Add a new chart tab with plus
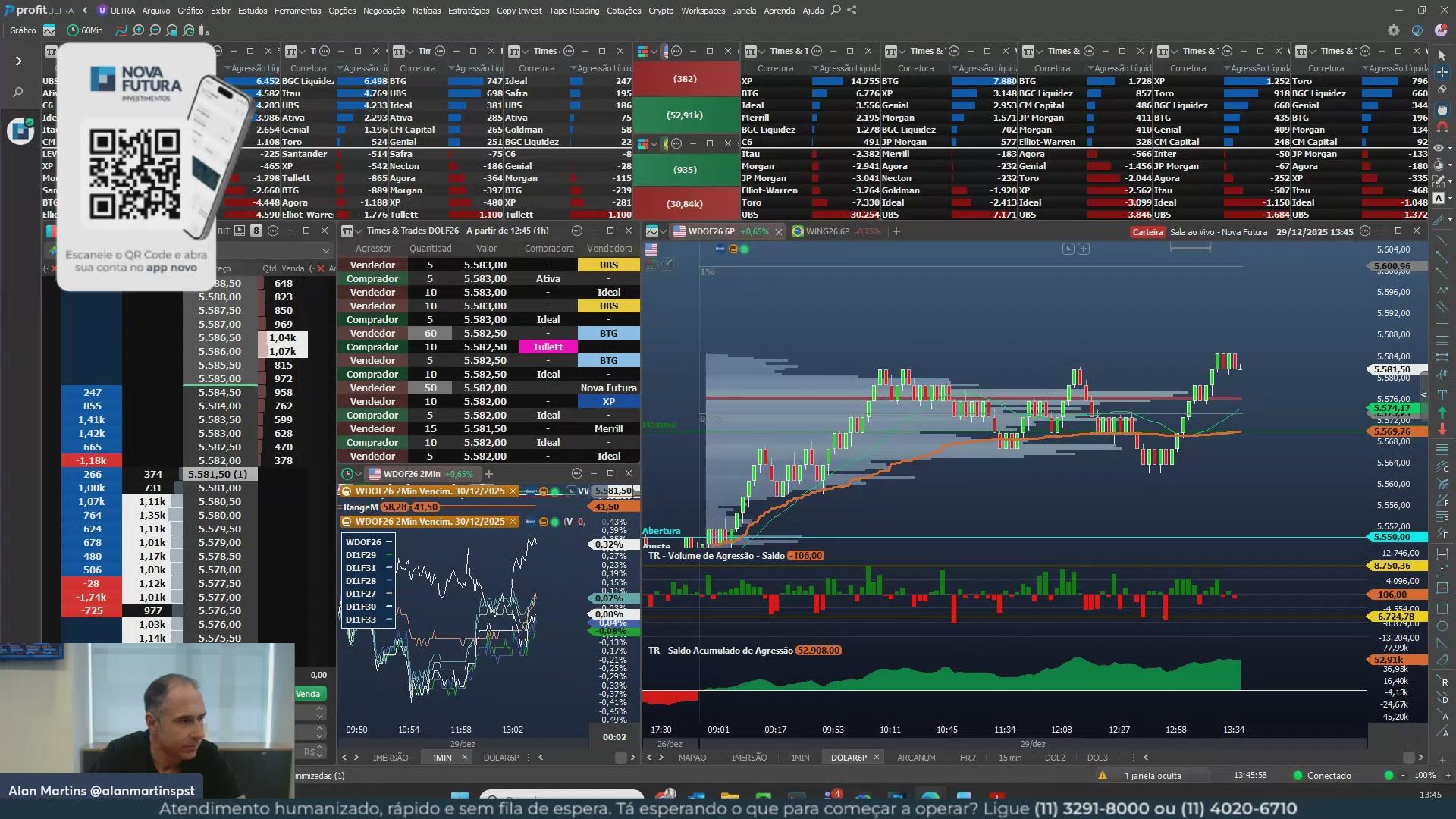 tap(896, 231)
